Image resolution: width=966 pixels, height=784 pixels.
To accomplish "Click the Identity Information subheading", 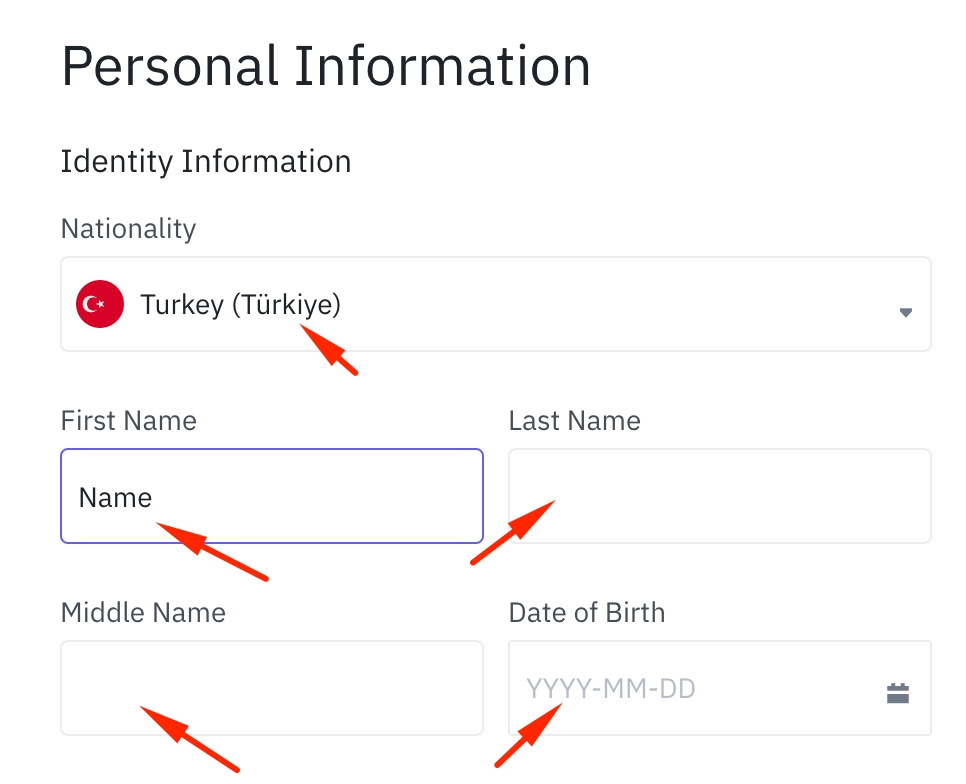I will coord(206,161).
